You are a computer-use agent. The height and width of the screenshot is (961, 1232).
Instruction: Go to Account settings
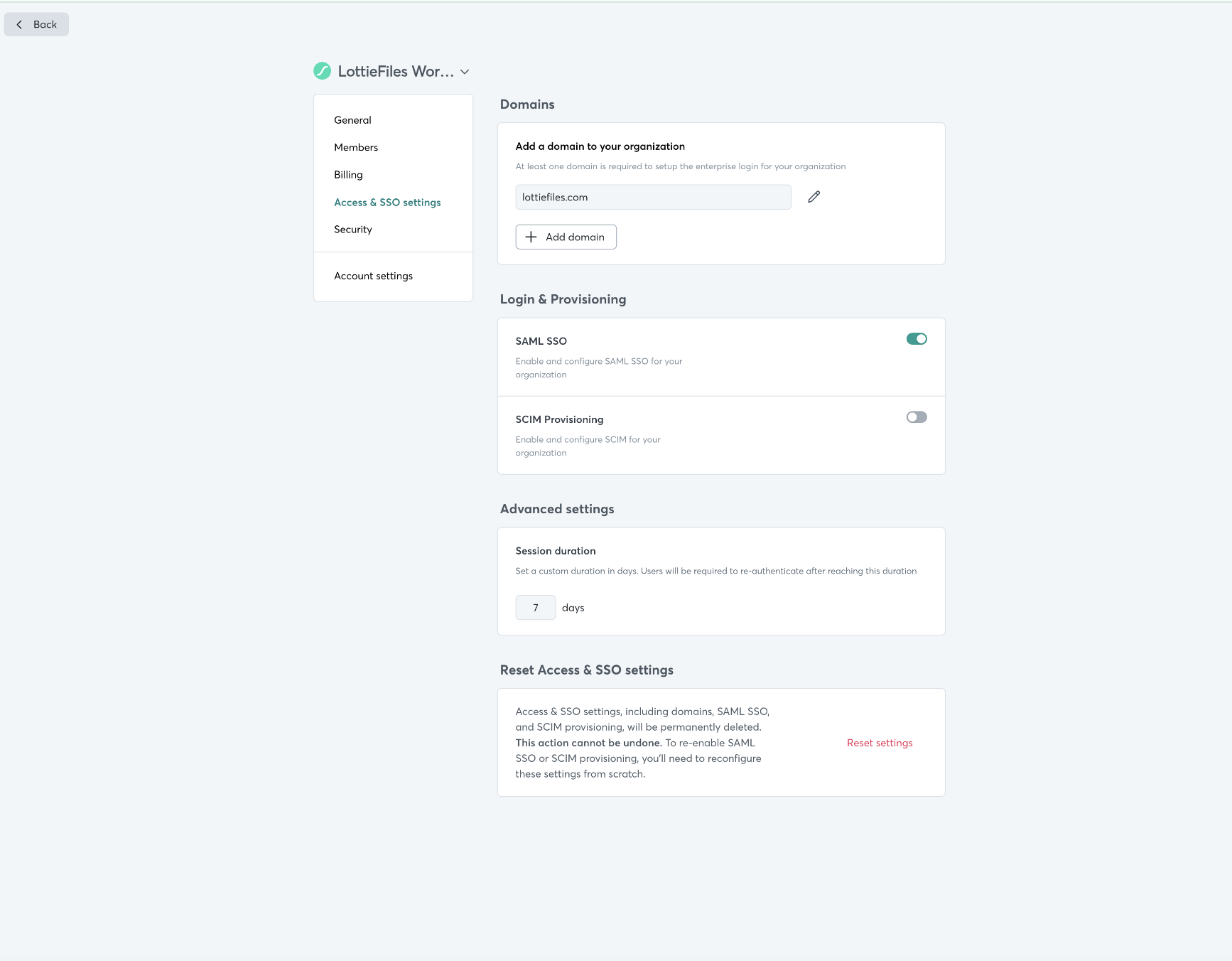373,276
